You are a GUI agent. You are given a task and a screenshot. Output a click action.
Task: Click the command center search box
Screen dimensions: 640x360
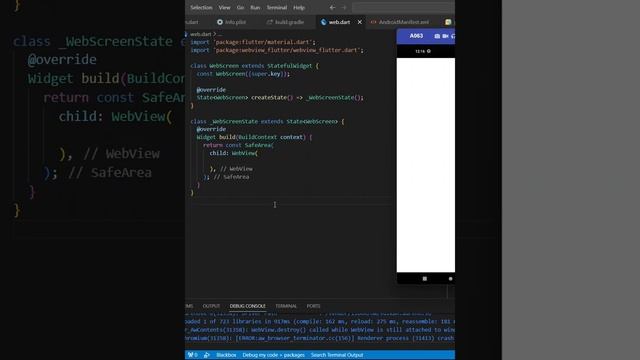pos(403,7)
